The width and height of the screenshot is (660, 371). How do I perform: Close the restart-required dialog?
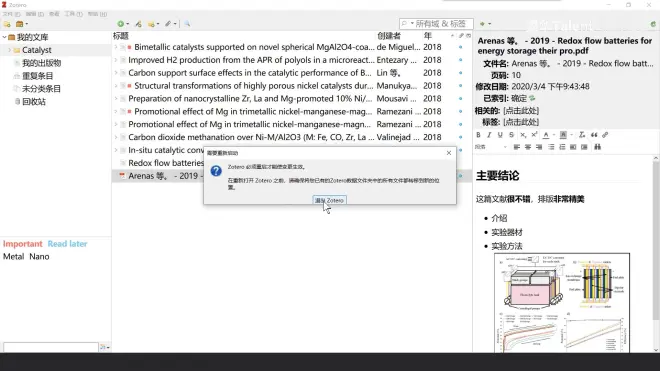[x=449, y=153]
